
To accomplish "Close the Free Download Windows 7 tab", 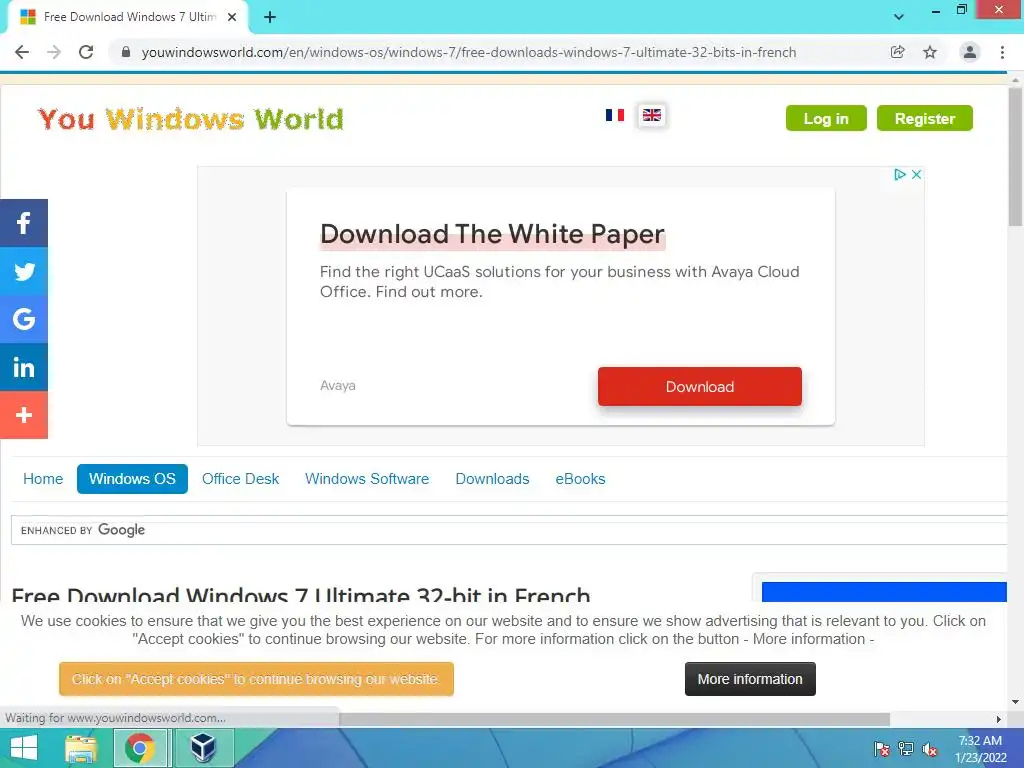I will tap(232, 18).
